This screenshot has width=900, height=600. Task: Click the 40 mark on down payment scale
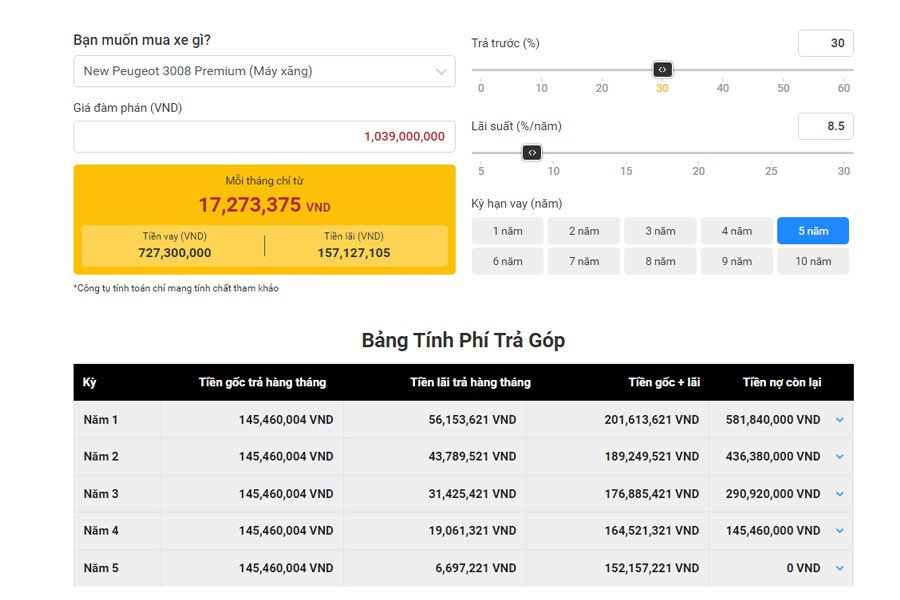[x=722, y=88]
